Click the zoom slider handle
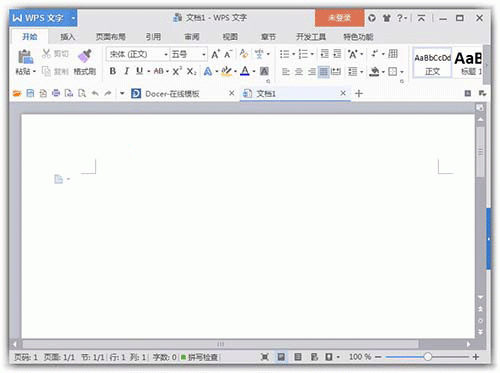The height and width of the screenshot is (373, 500). 428,357
